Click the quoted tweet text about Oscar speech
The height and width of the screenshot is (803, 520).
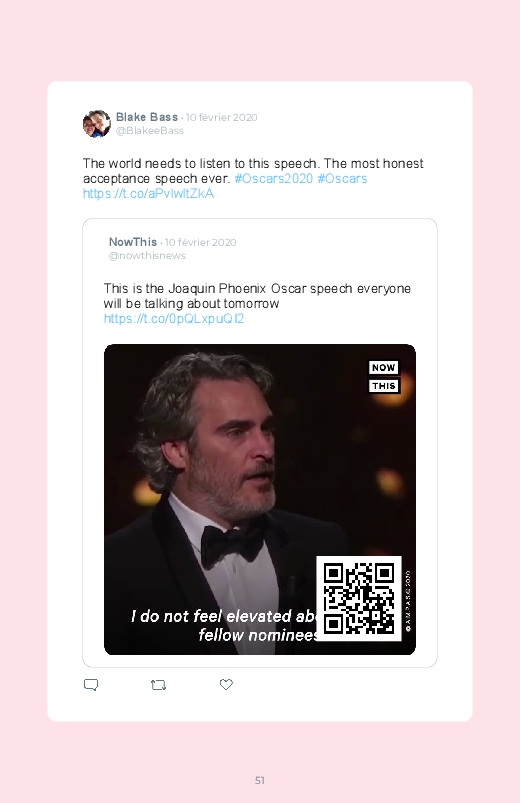point(257,296)
